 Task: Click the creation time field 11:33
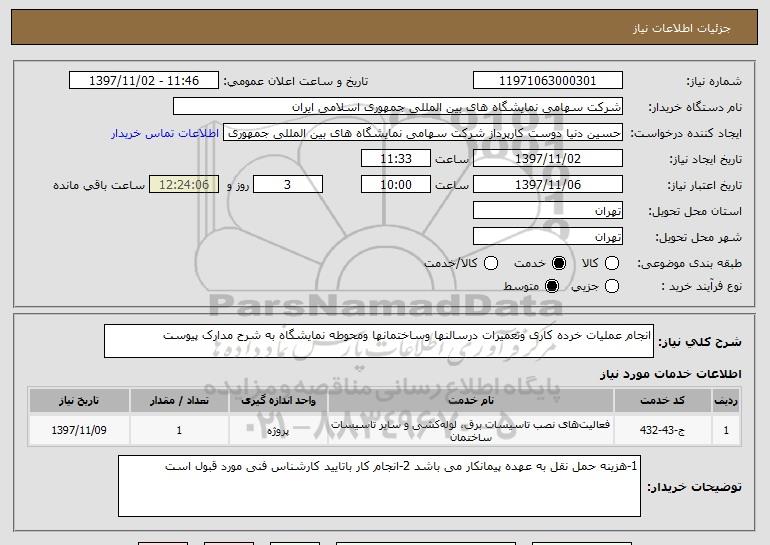click(x=396, y=159)
